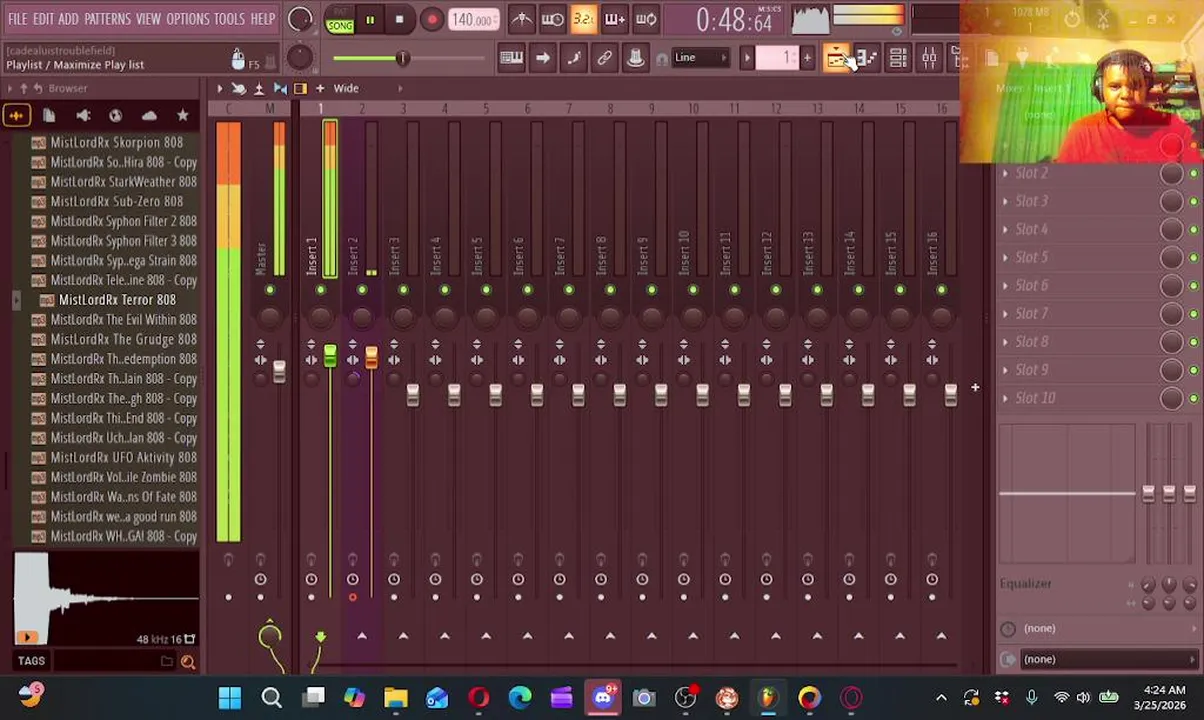Expand Slot 4 effect menu arrow
Viewport: 1204px width, 720px height.
pyautogui.click(x=1006, y=230)
